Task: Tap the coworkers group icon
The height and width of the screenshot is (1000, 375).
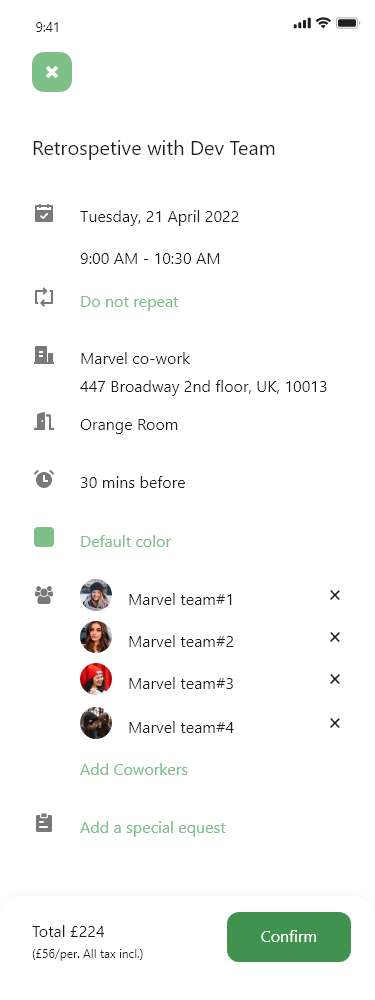Action: (44, 596)
